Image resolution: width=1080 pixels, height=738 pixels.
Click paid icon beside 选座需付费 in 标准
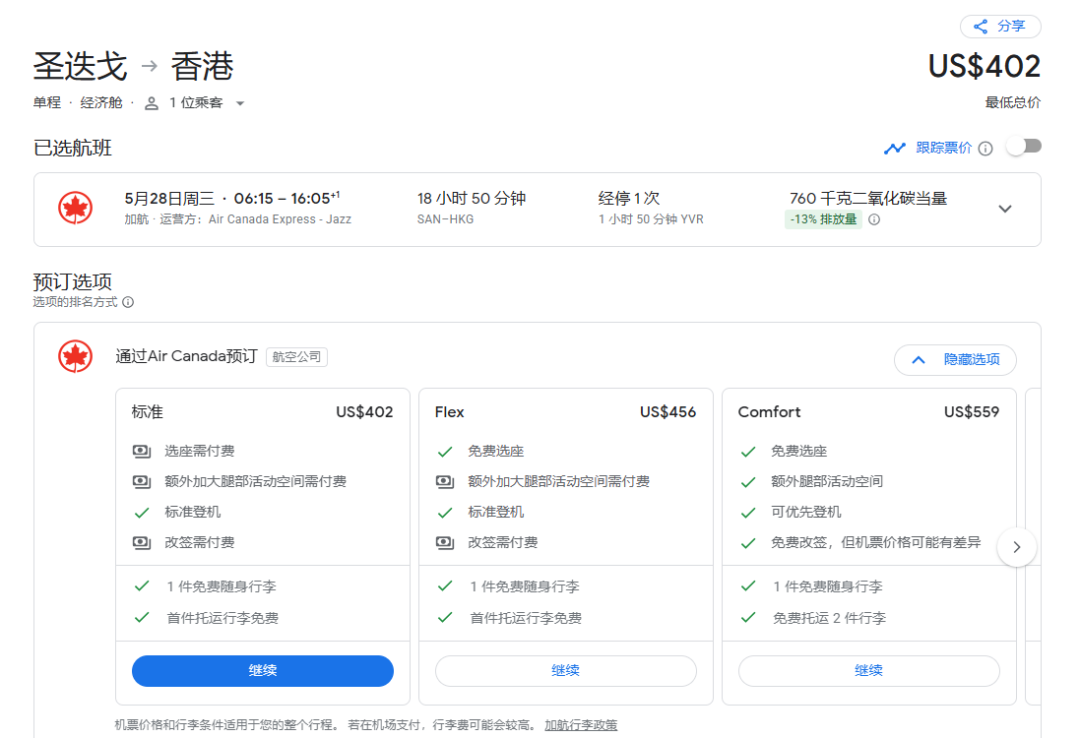(142, 451)
